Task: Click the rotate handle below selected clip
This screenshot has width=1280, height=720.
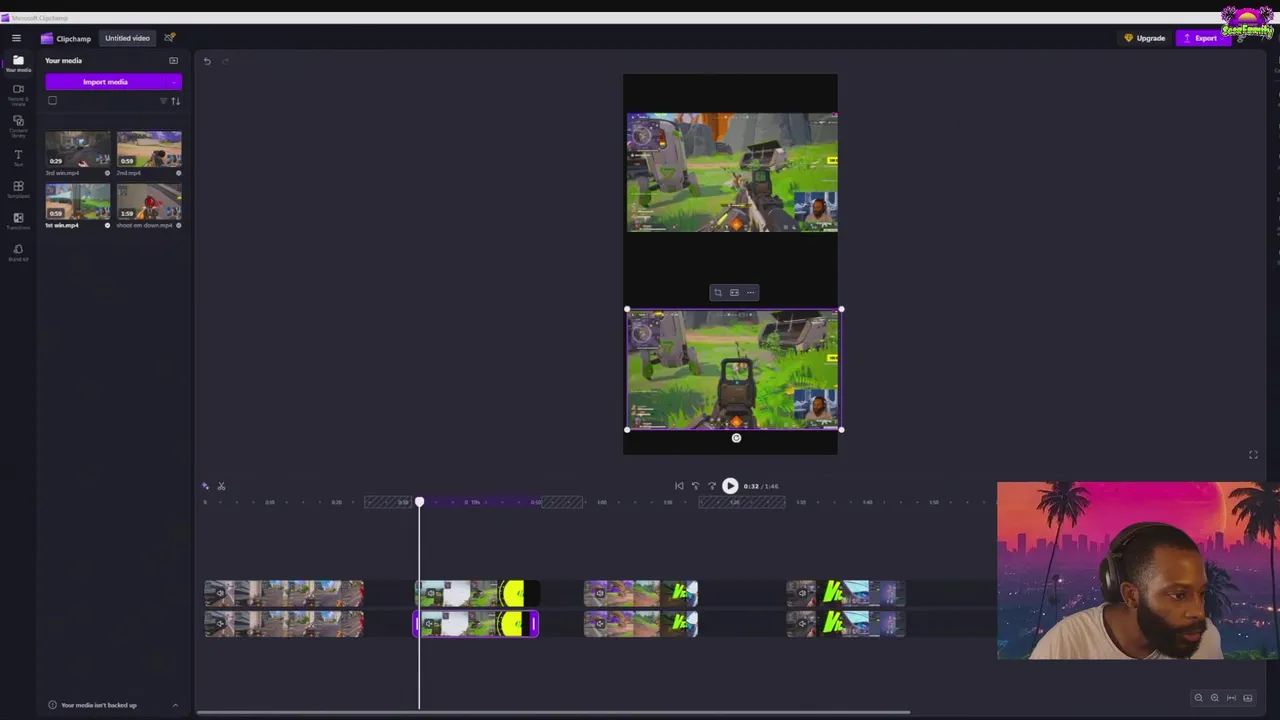Action: (x=736, y=438)
